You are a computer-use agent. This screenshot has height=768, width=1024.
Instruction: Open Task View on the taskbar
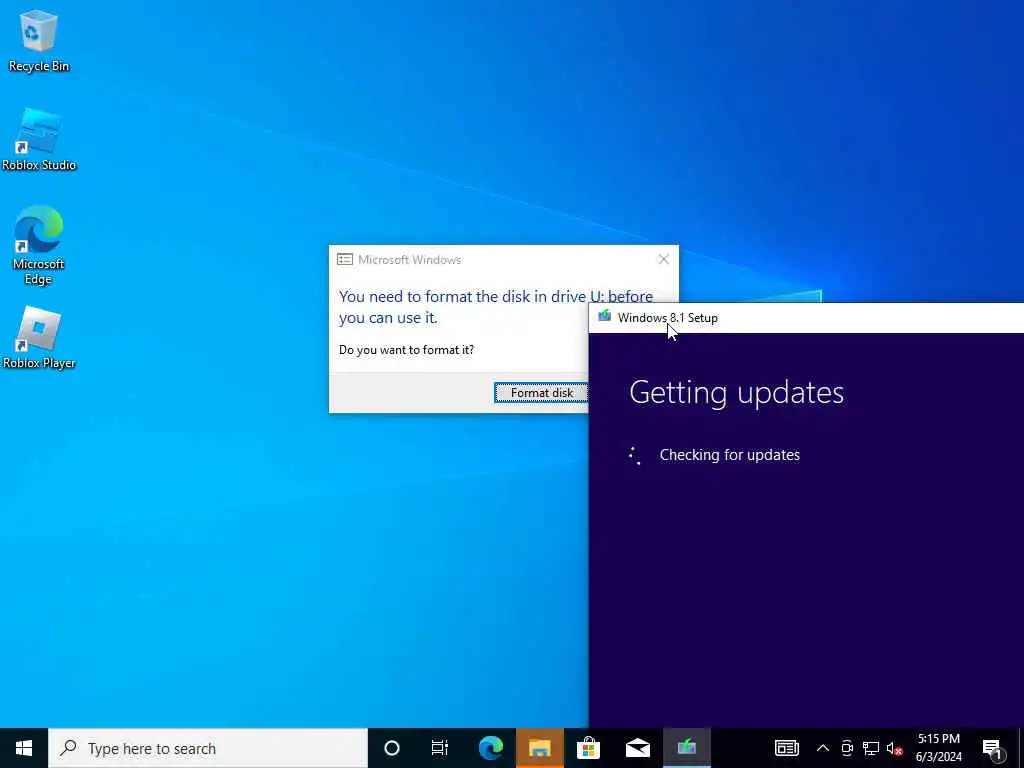pos(440,748)
